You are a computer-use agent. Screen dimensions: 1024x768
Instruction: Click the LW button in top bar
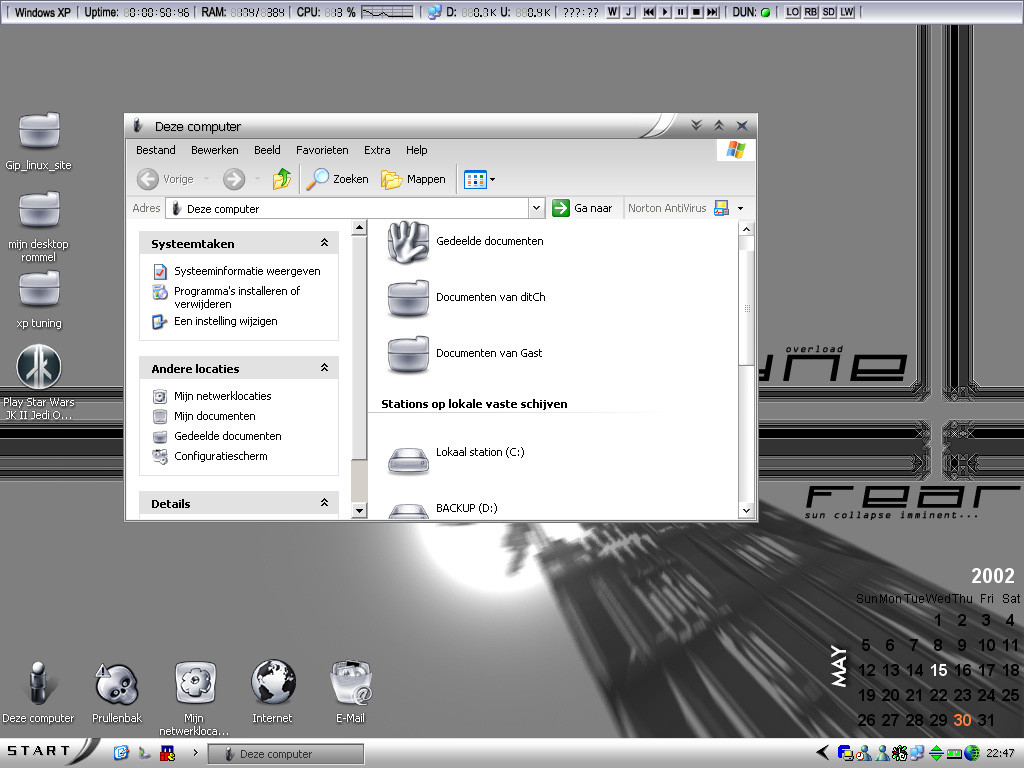[847, 12]
